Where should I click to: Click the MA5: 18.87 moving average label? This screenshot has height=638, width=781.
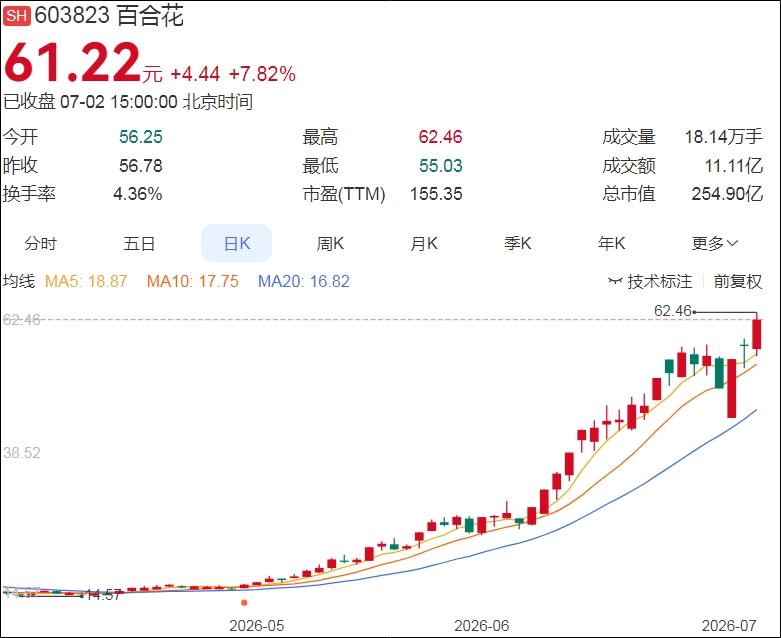pos(86,281)
